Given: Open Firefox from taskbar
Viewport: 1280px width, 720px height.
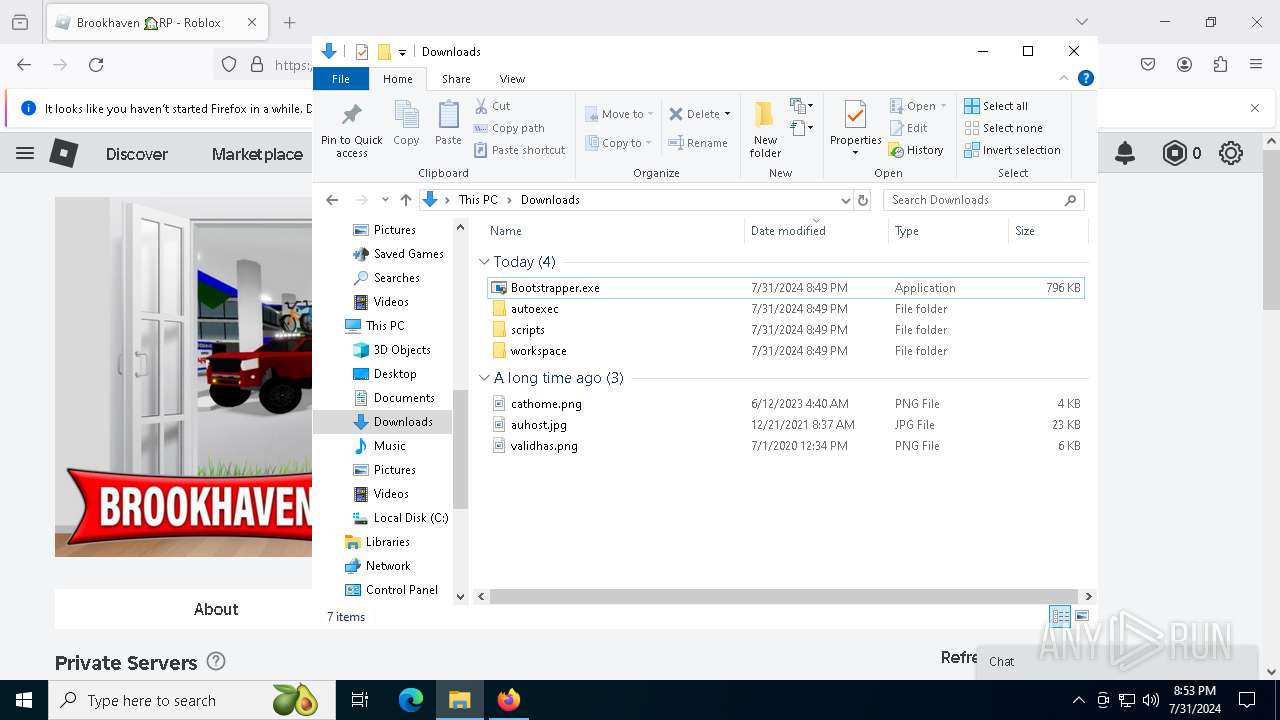Looking at the screenshot, I should tap(508, 700).
